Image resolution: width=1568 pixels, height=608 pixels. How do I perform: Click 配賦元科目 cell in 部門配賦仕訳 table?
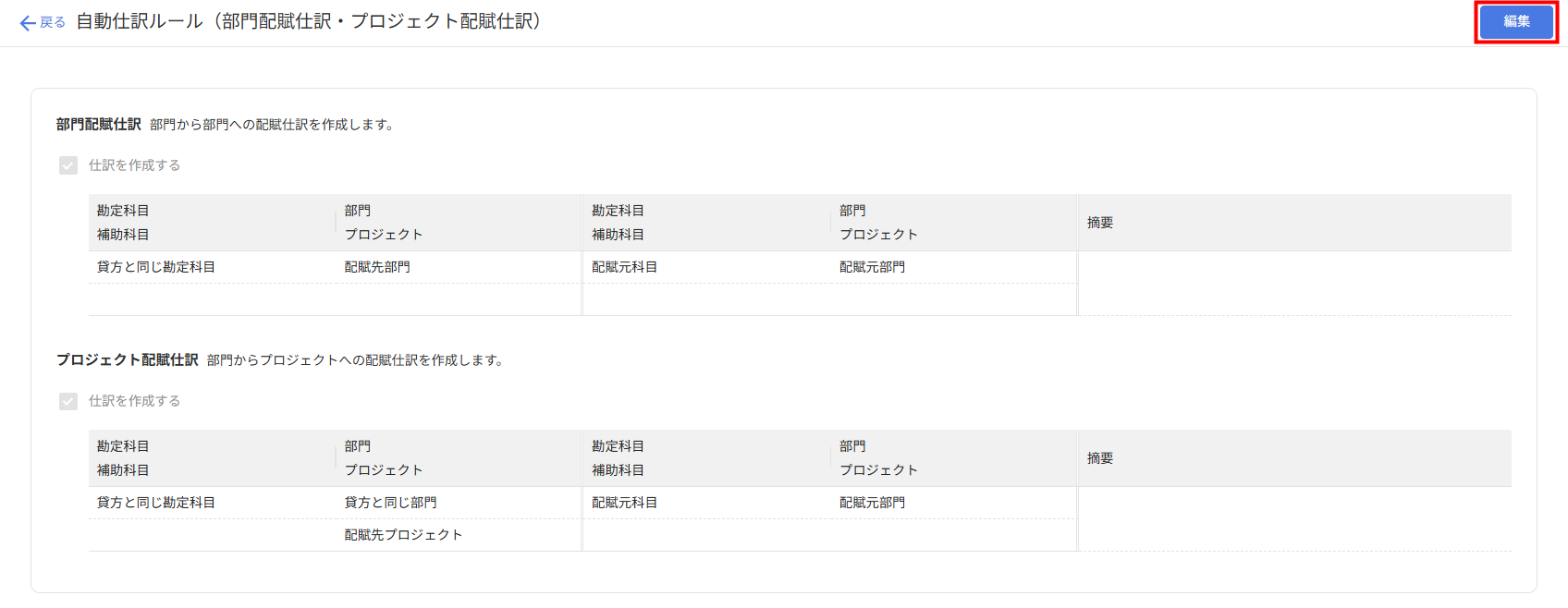tap(625, 267)
